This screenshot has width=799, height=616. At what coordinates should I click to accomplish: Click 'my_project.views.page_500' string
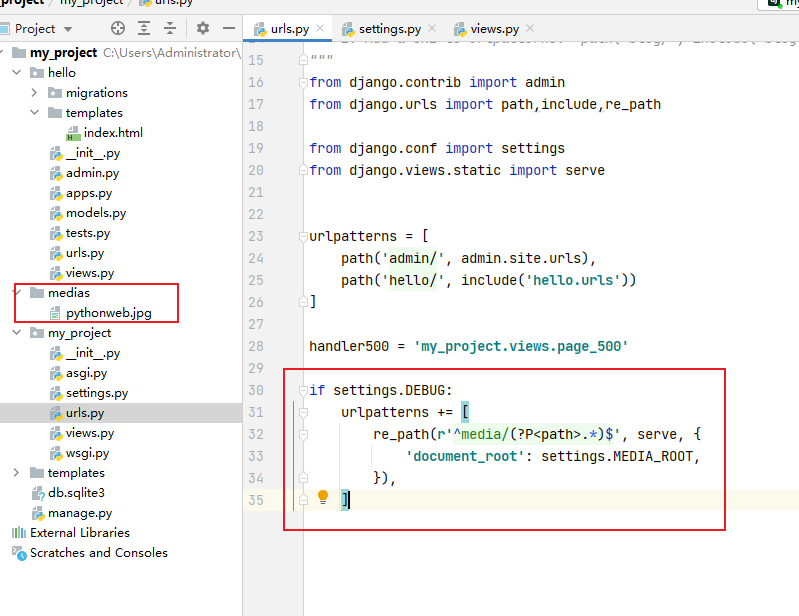(x=521, y=346)
